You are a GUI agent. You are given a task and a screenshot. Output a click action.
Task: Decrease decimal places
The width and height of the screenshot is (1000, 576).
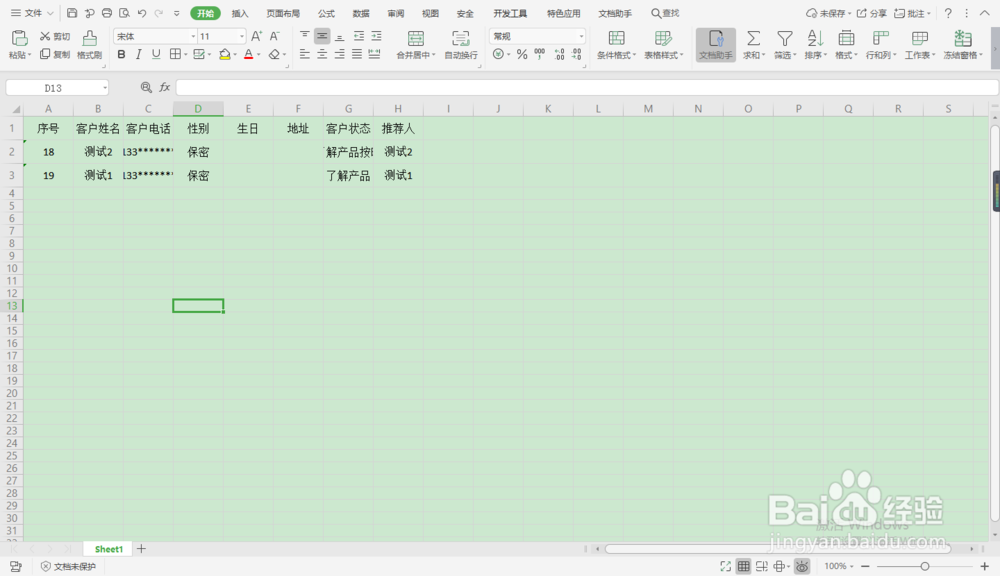(576, 54)
